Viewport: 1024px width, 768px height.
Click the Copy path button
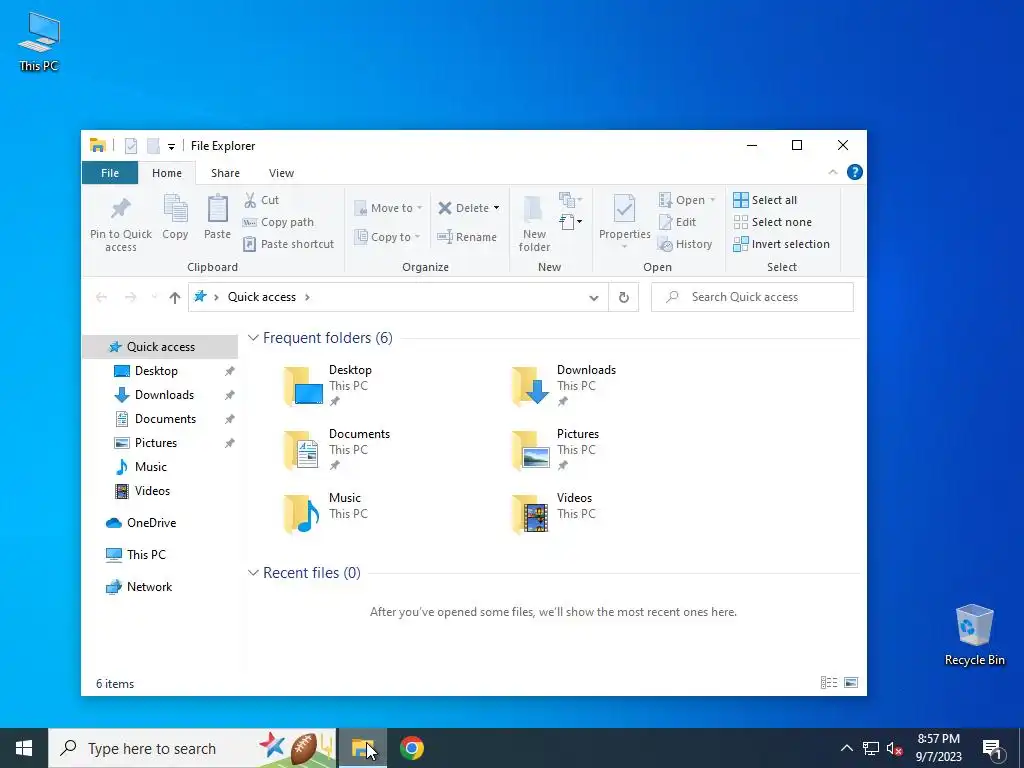[x=279, y=222]
